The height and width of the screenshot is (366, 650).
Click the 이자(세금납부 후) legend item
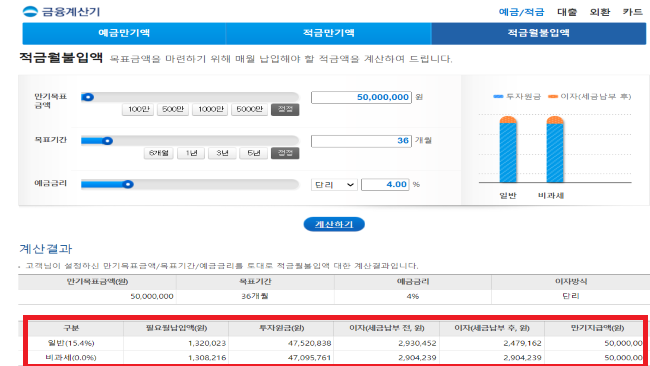[x=589, y=97]
